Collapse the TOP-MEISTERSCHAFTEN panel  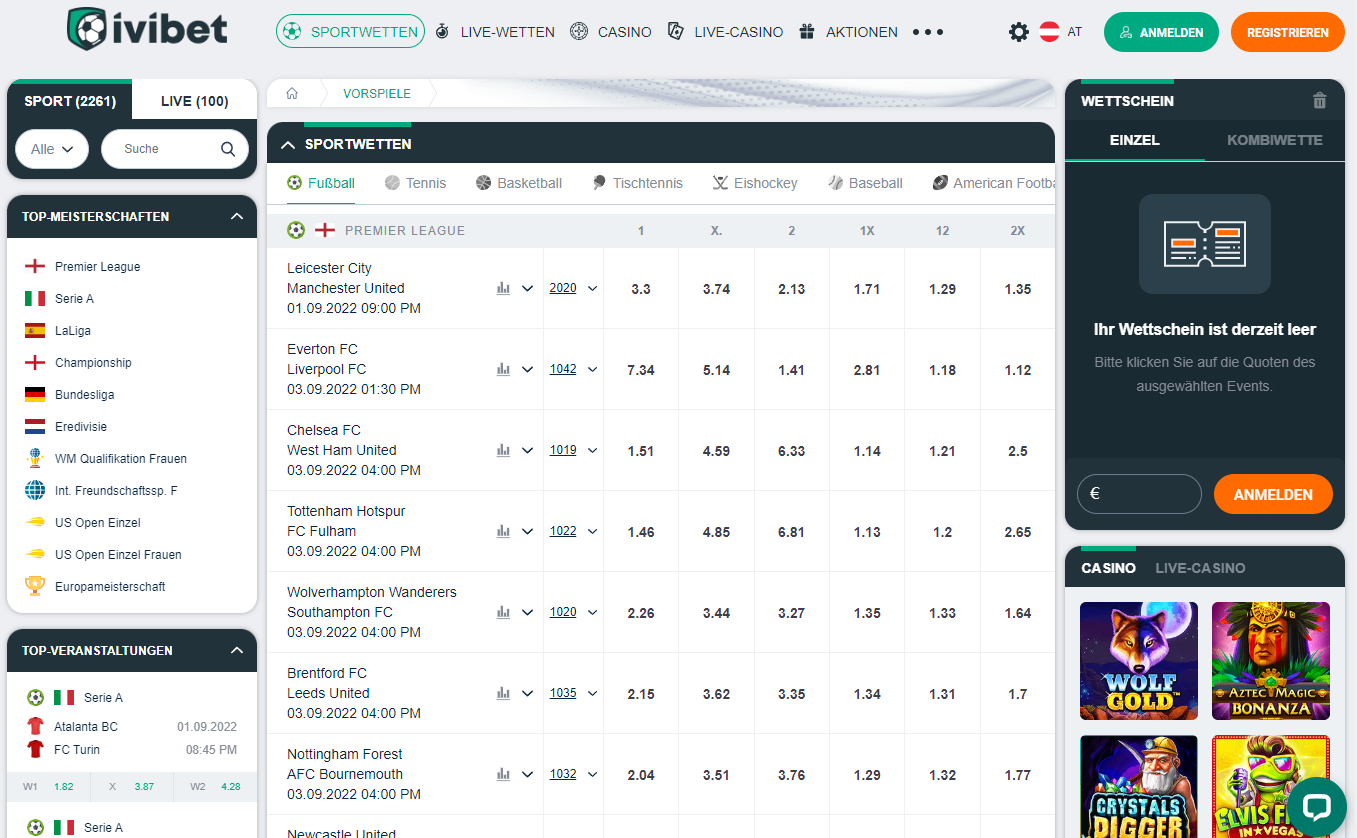[x=237, y=216]
